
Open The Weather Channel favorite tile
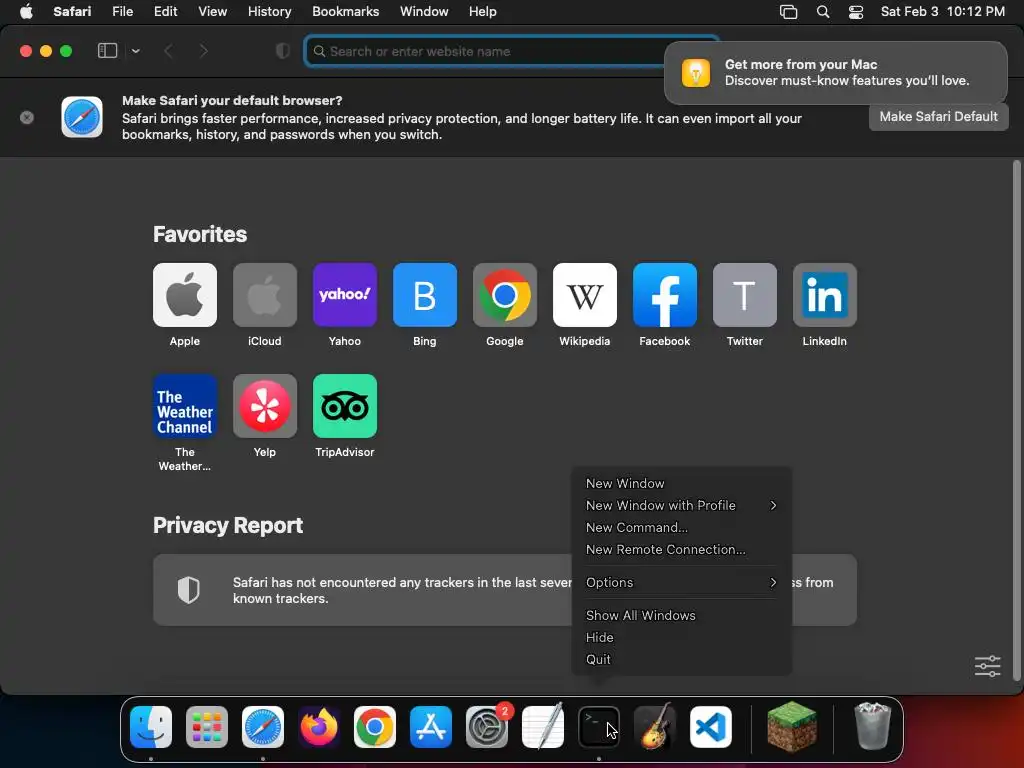185,406
